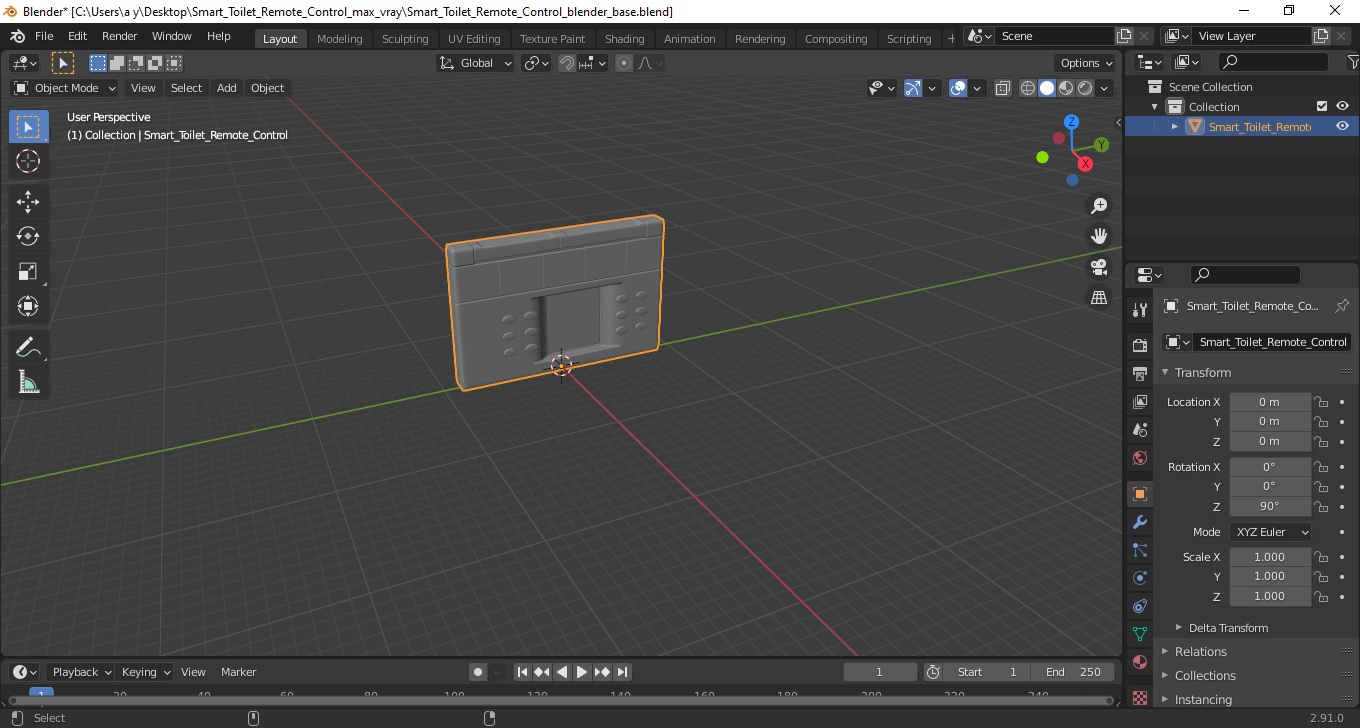Viewport: 1360px width, 728px height.
Task: Open Object Constraints properties tab
Action: (1139, 606)
